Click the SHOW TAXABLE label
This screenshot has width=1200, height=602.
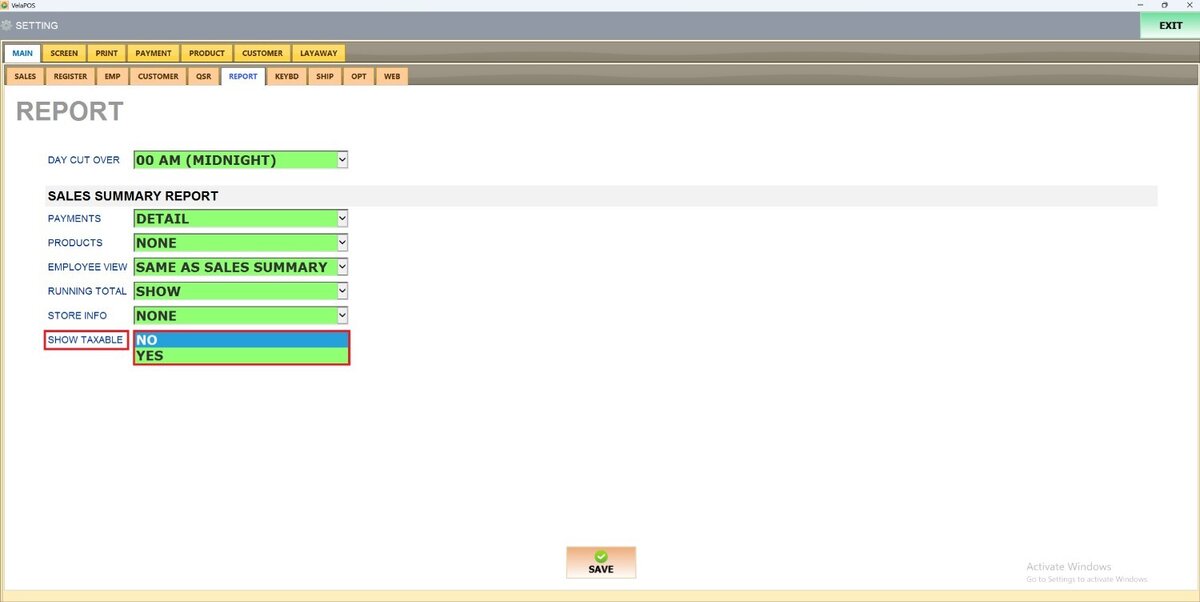pos(86,340)
